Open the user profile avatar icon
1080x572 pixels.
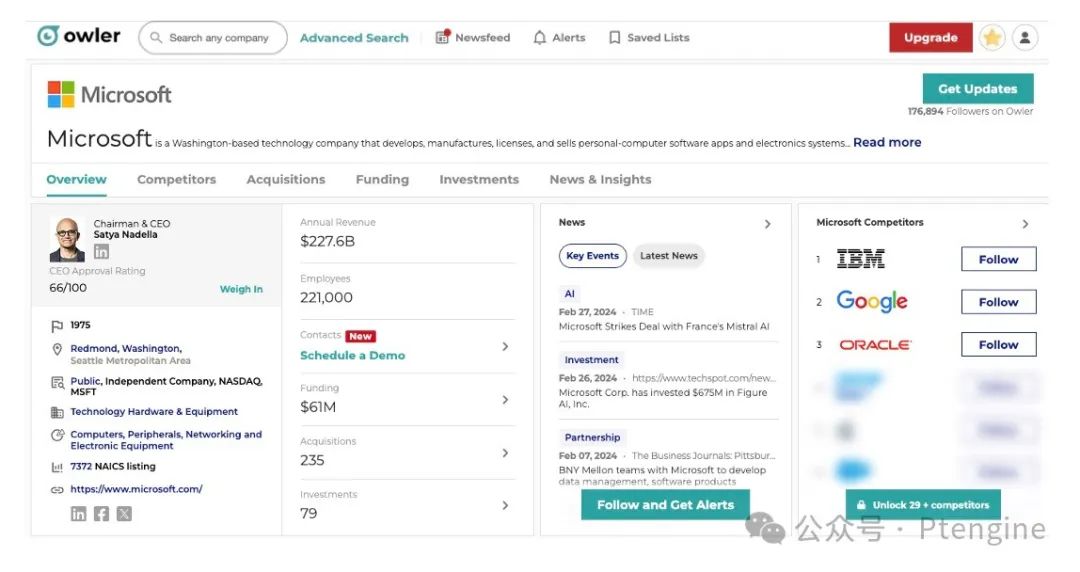(1025, 38)
